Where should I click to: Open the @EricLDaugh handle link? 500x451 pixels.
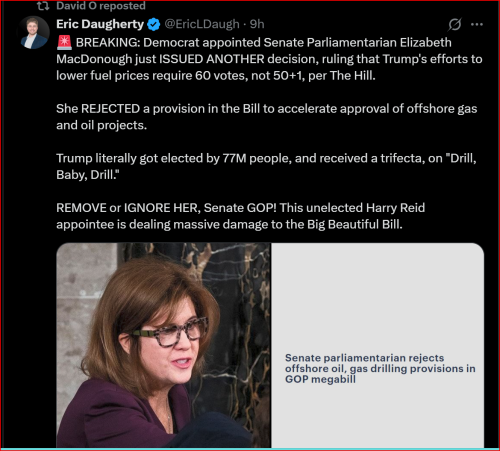click(x=202, y=24)
